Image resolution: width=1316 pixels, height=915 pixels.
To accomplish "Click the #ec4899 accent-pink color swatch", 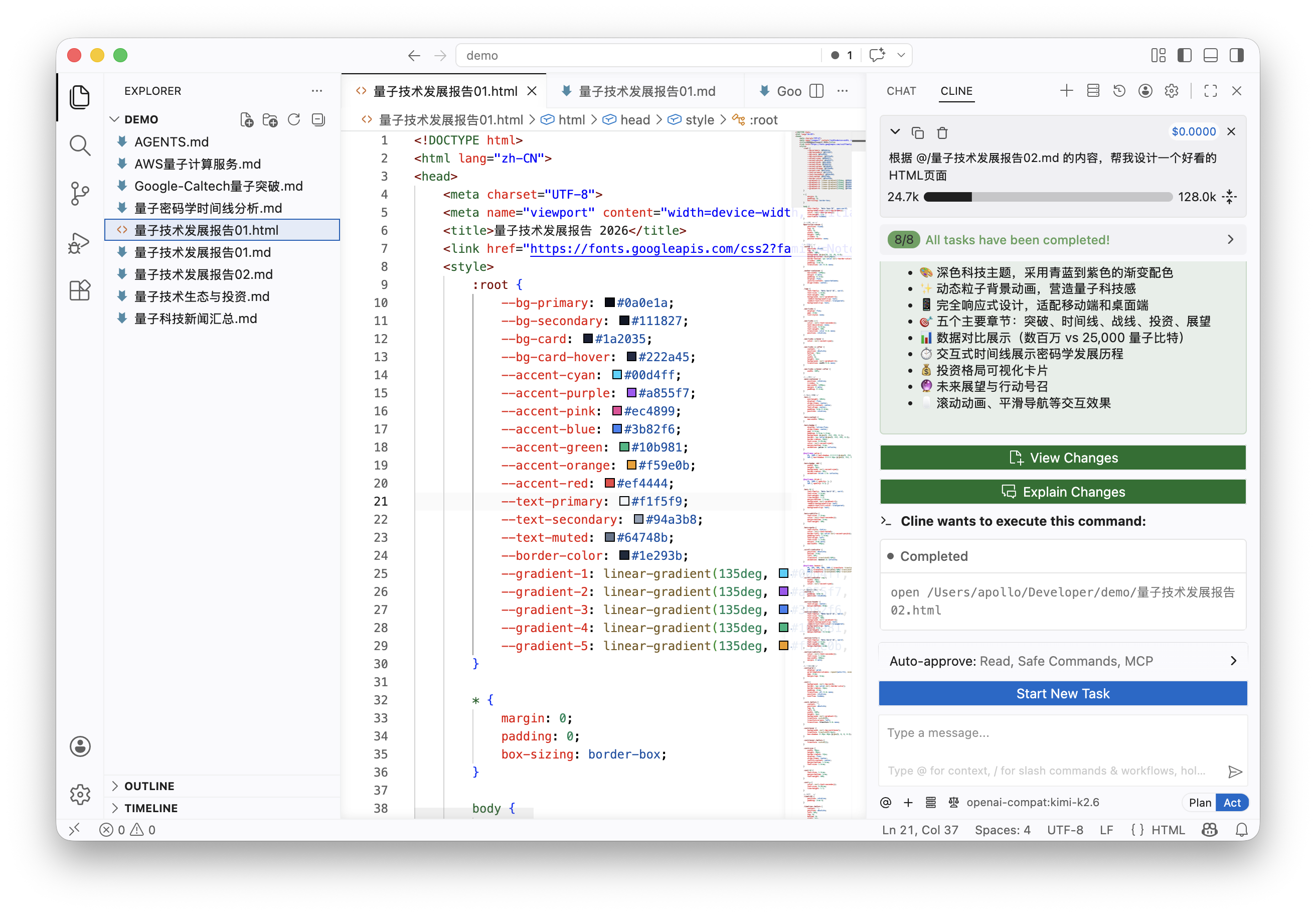I will point(617,411).
